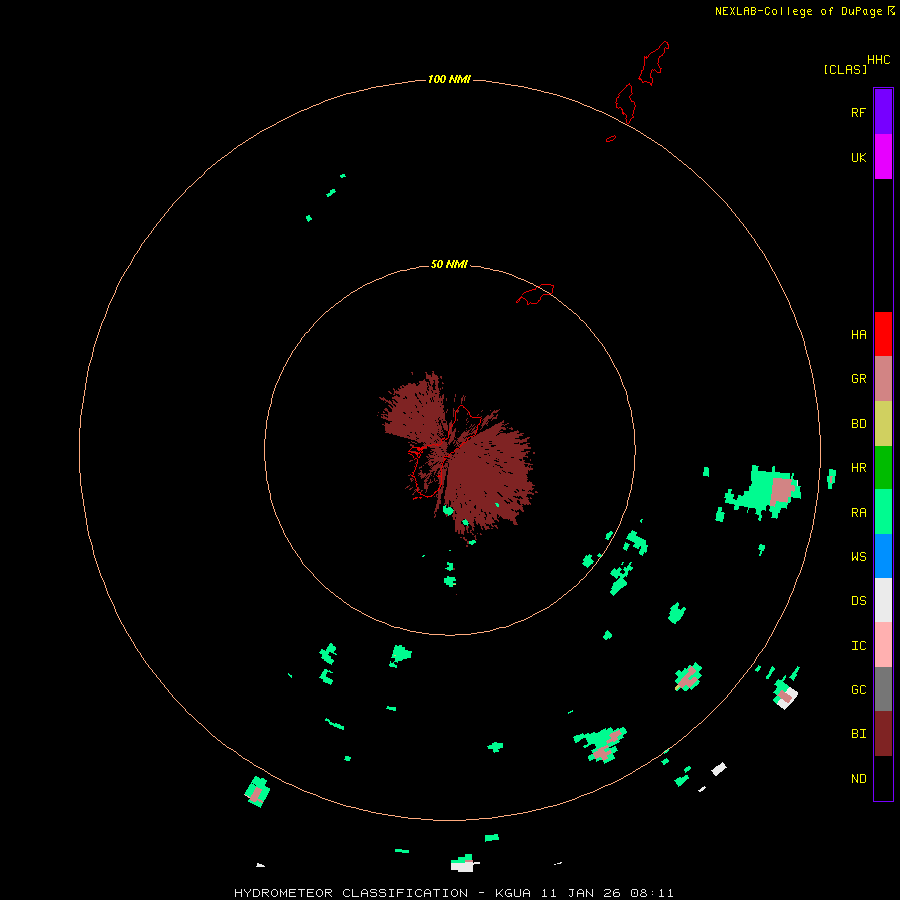Click the "KGUA" radar station identifier
Viewport: 900px width, 900px height.
point(513,893)
